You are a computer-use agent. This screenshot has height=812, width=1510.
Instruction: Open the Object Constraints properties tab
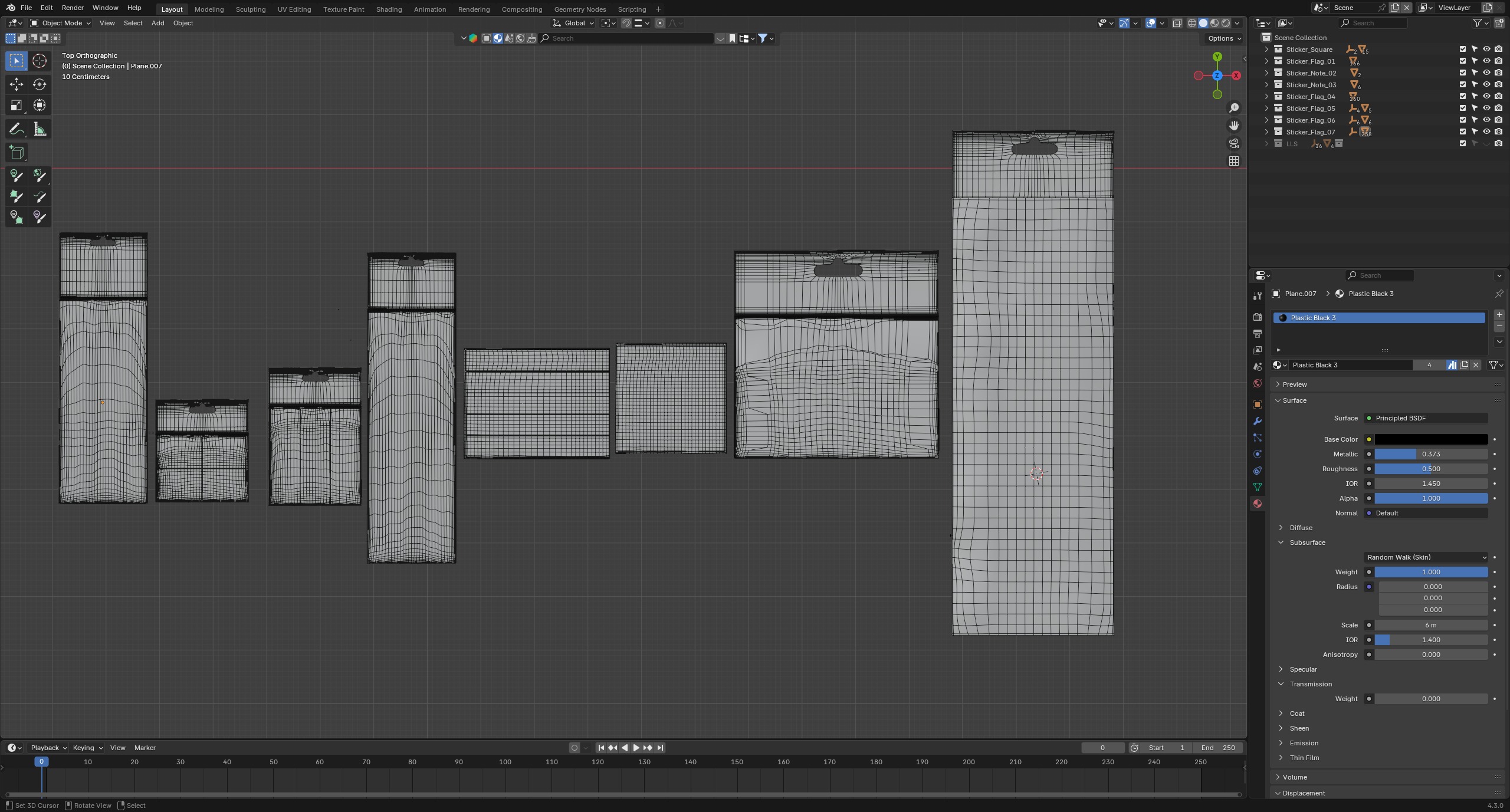[1258, 471]
